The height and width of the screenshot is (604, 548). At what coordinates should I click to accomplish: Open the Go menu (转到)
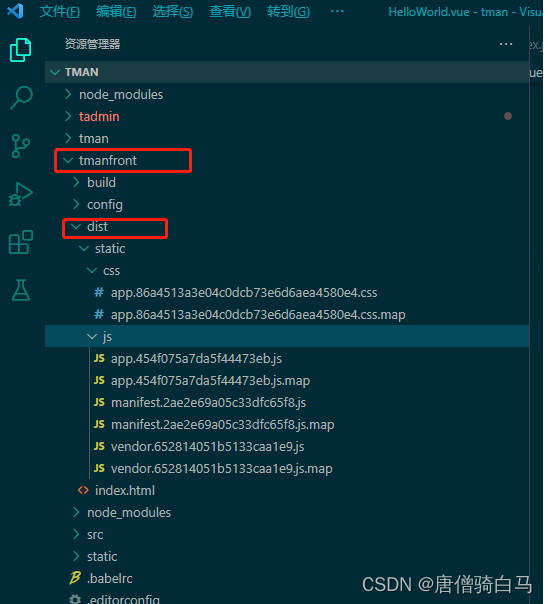coord(288,12)
